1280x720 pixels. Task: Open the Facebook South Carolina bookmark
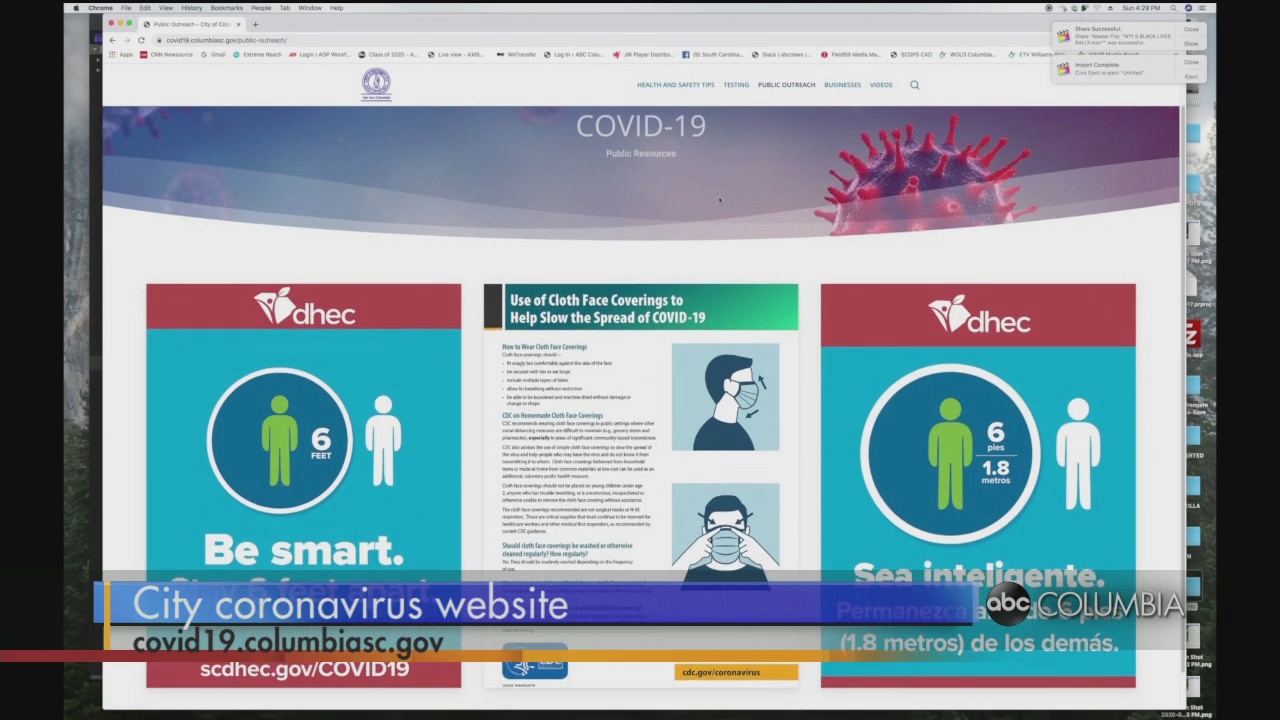coord(713,55)
